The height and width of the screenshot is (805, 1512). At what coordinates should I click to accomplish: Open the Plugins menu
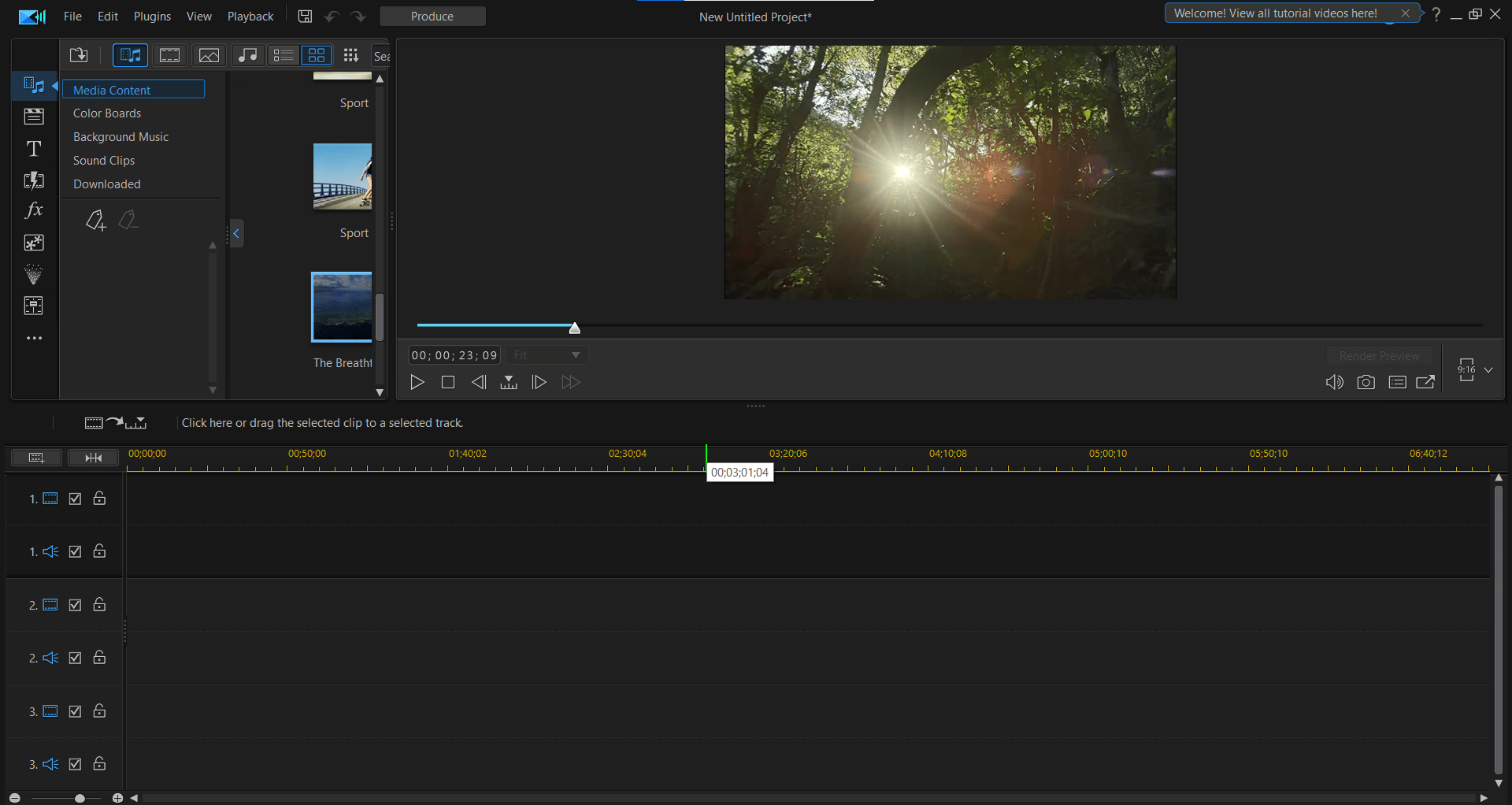(x=152, y=16)
